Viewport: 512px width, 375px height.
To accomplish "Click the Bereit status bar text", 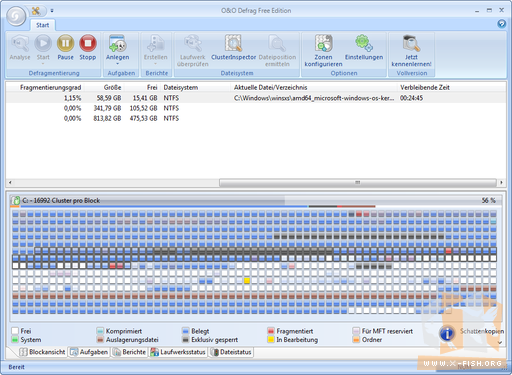I will (16, 367).
